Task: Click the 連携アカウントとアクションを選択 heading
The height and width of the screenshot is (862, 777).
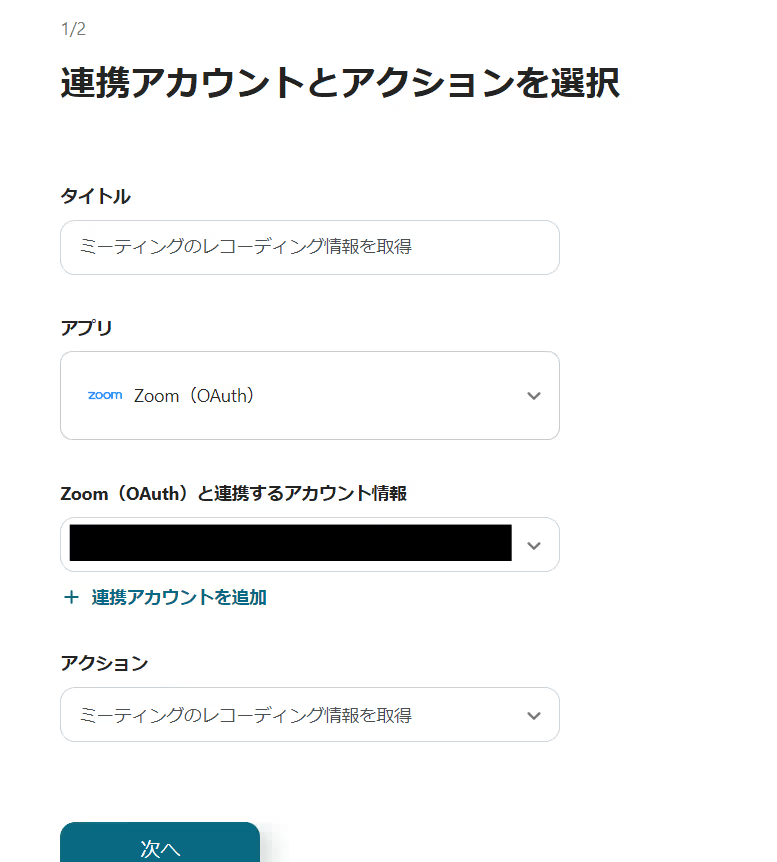Action: (340, 84)
